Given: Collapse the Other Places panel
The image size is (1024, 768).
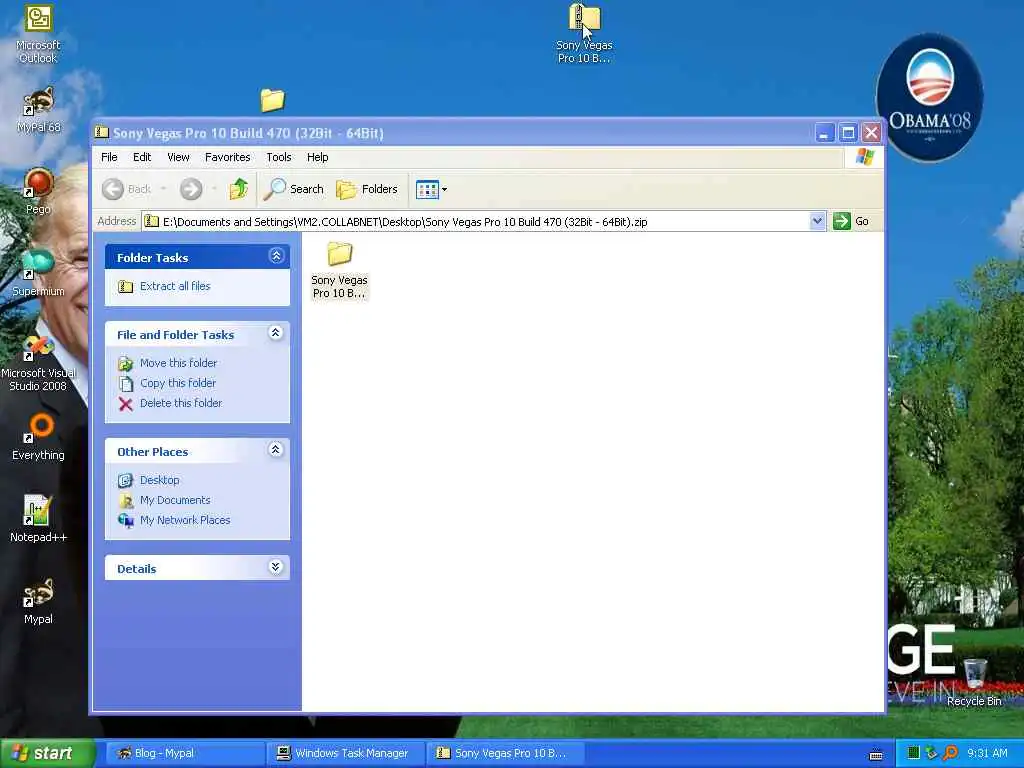Looking at the screenshot, I should pos(276,449).
